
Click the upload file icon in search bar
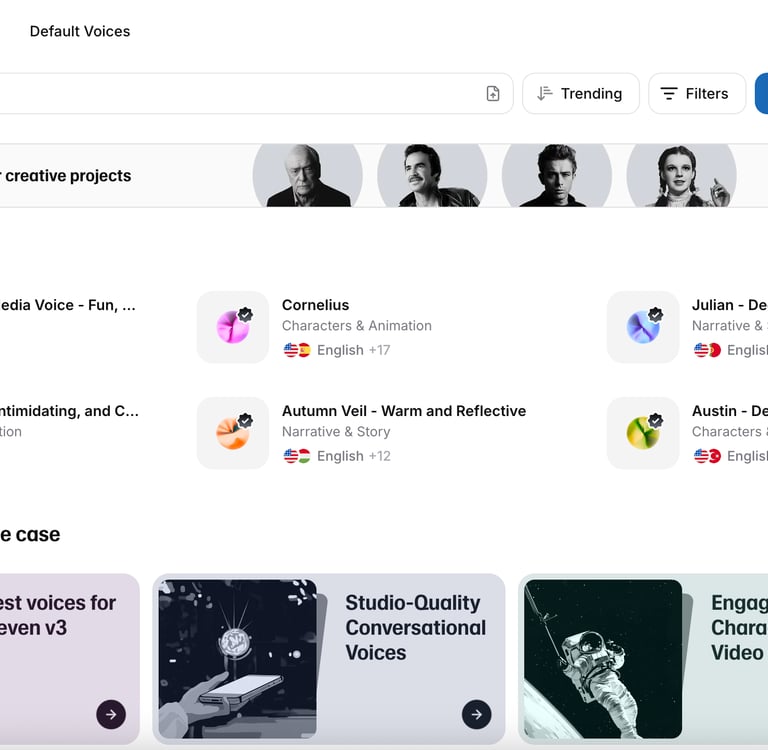[492, 93]
